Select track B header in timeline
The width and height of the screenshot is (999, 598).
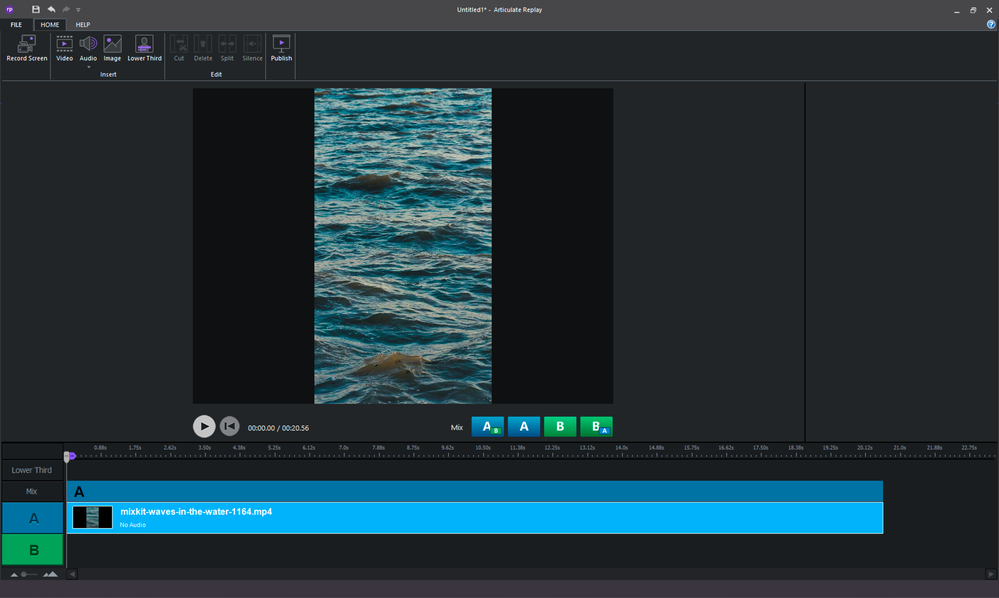pyautogui.click(x=33, y=549)
